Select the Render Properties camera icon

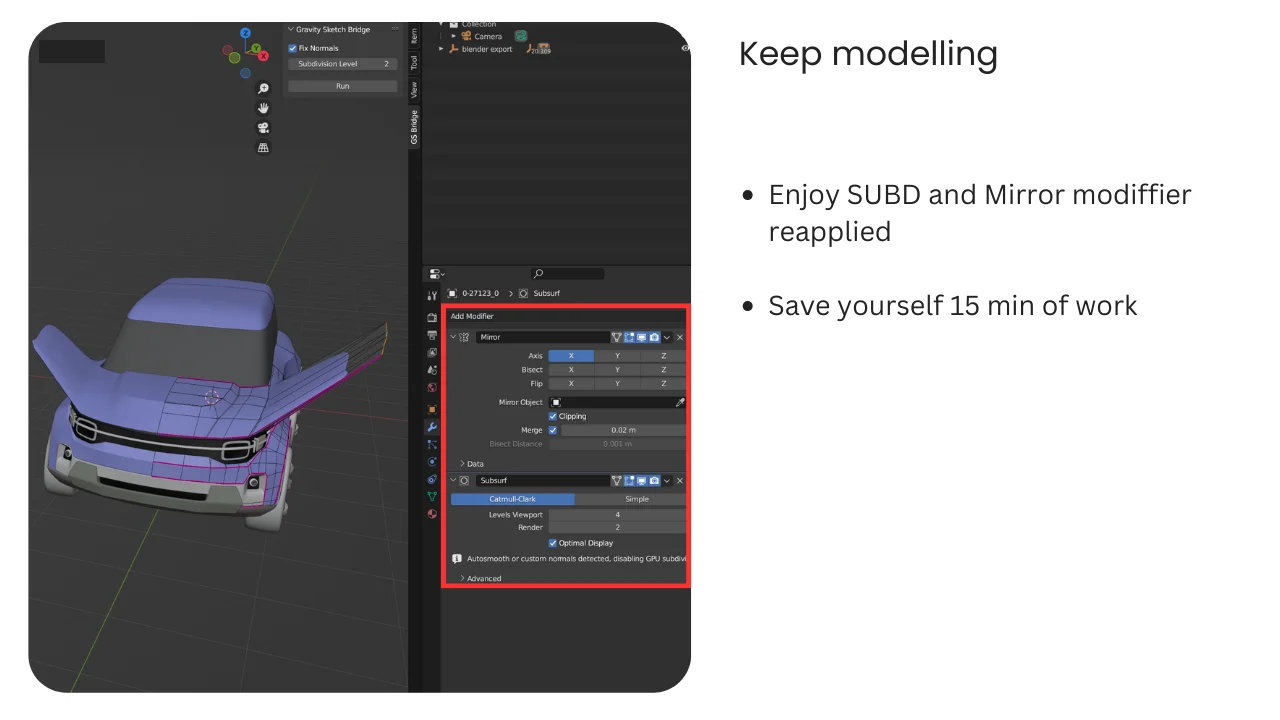431,318
